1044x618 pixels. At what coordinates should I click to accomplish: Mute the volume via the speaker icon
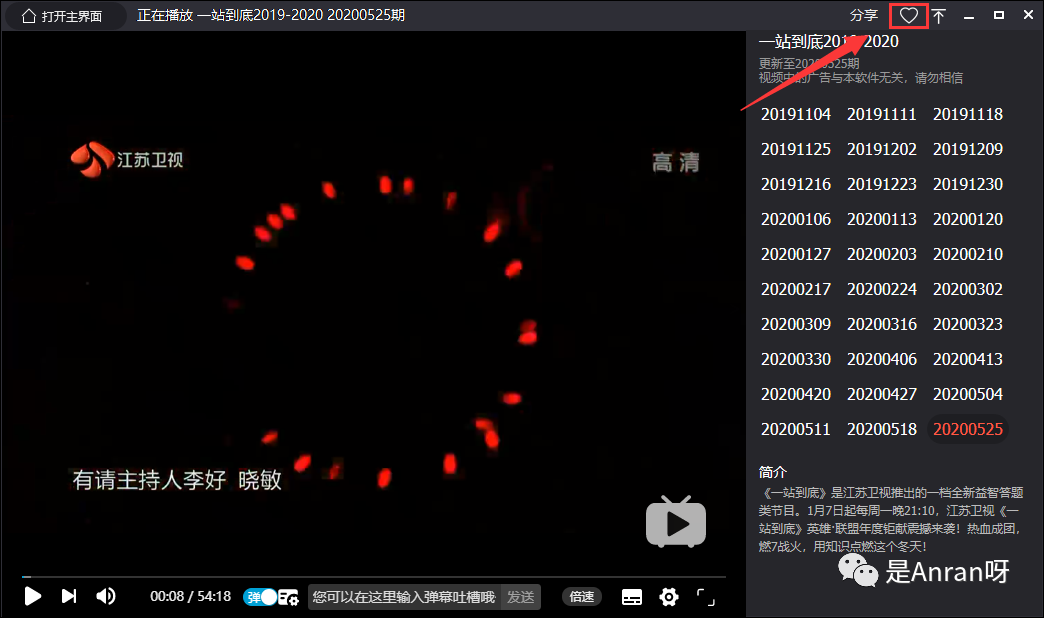tap(106, 596)
